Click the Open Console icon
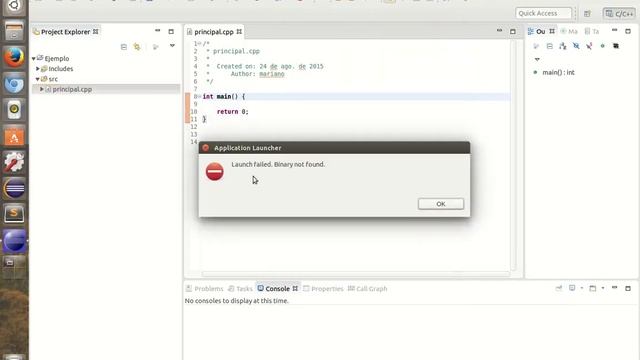 593,288
